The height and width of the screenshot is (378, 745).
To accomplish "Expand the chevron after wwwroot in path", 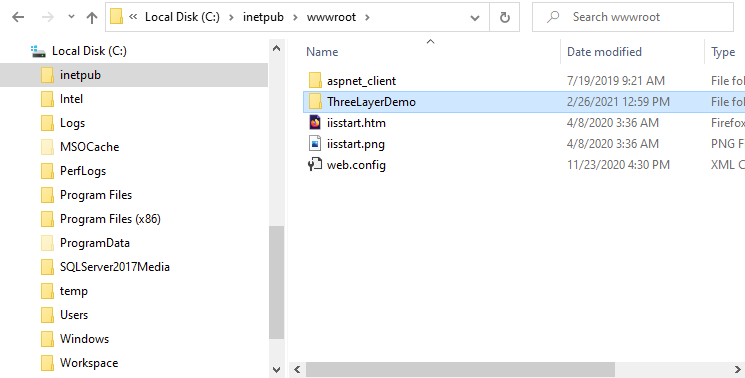I will (367, 18).
